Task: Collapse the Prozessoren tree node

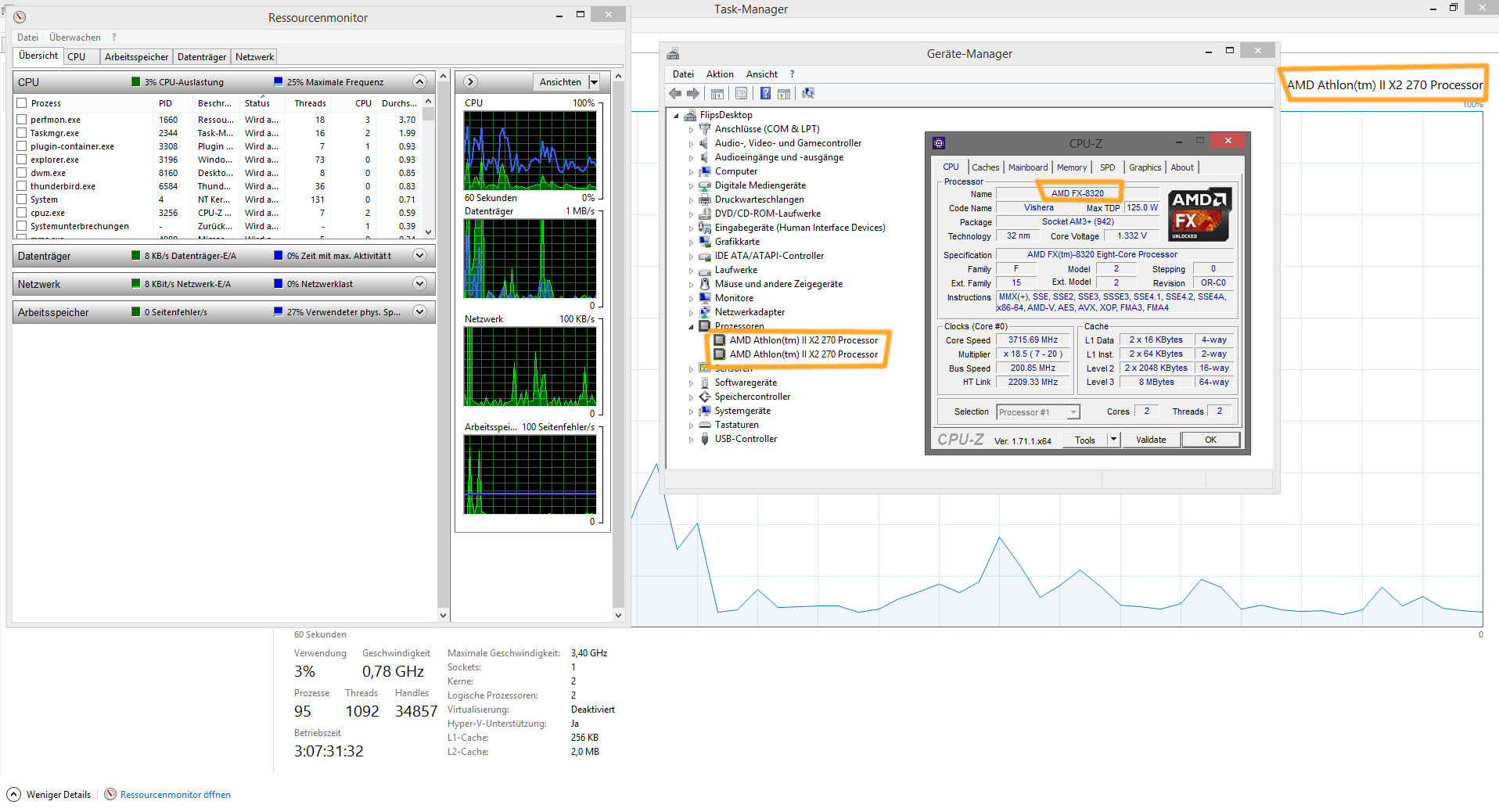Action: click(x=691, y=327)
